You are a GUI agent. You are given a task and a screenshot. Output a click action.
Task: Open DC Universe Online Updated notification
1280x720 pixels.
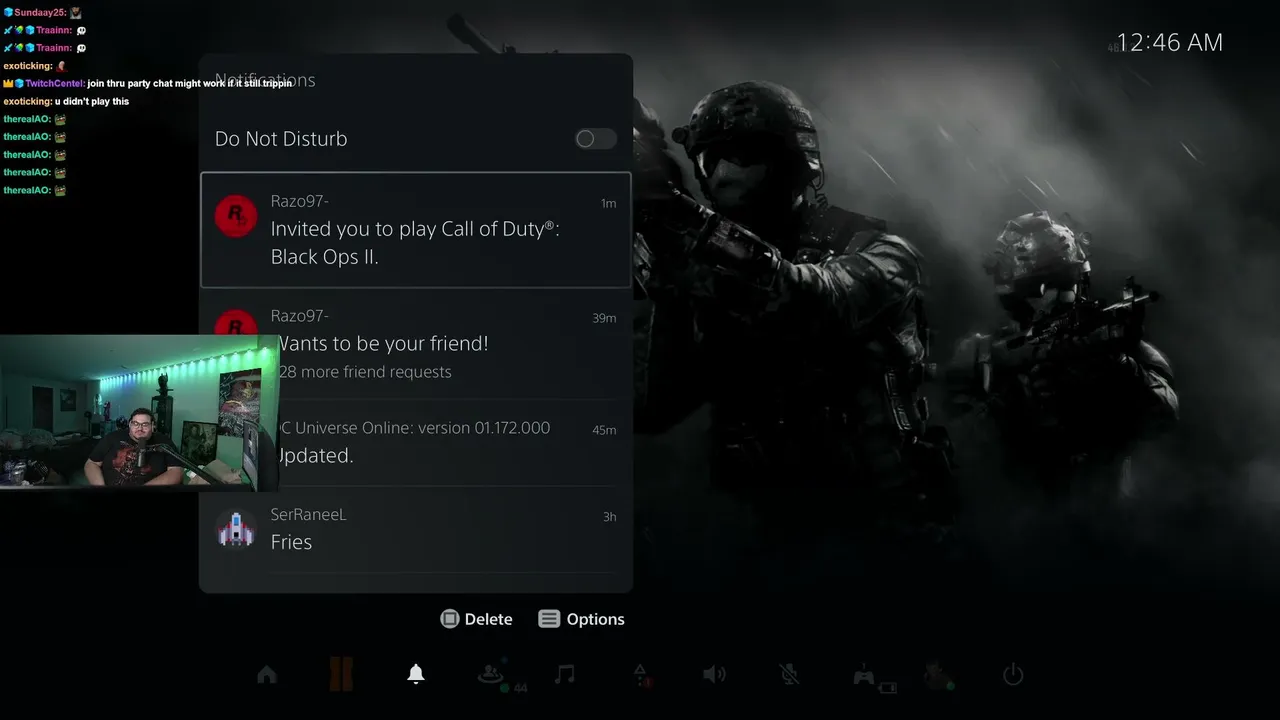tap(416, 442)
